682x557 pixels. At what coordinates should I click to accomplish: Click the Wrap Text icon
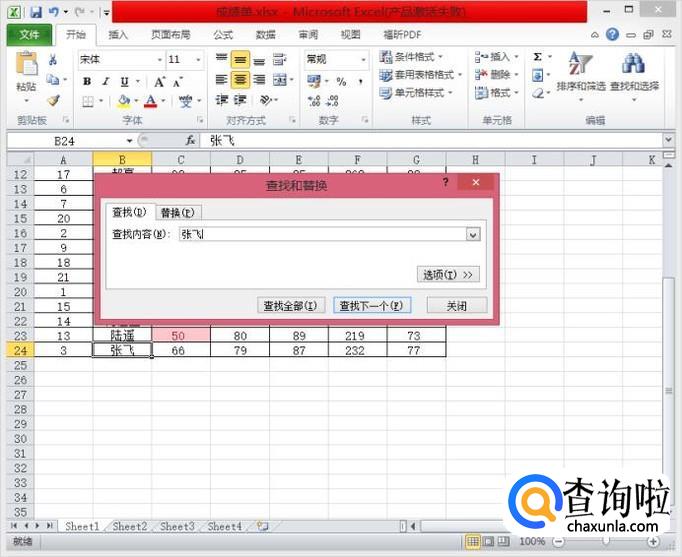(x=279, y=59)
